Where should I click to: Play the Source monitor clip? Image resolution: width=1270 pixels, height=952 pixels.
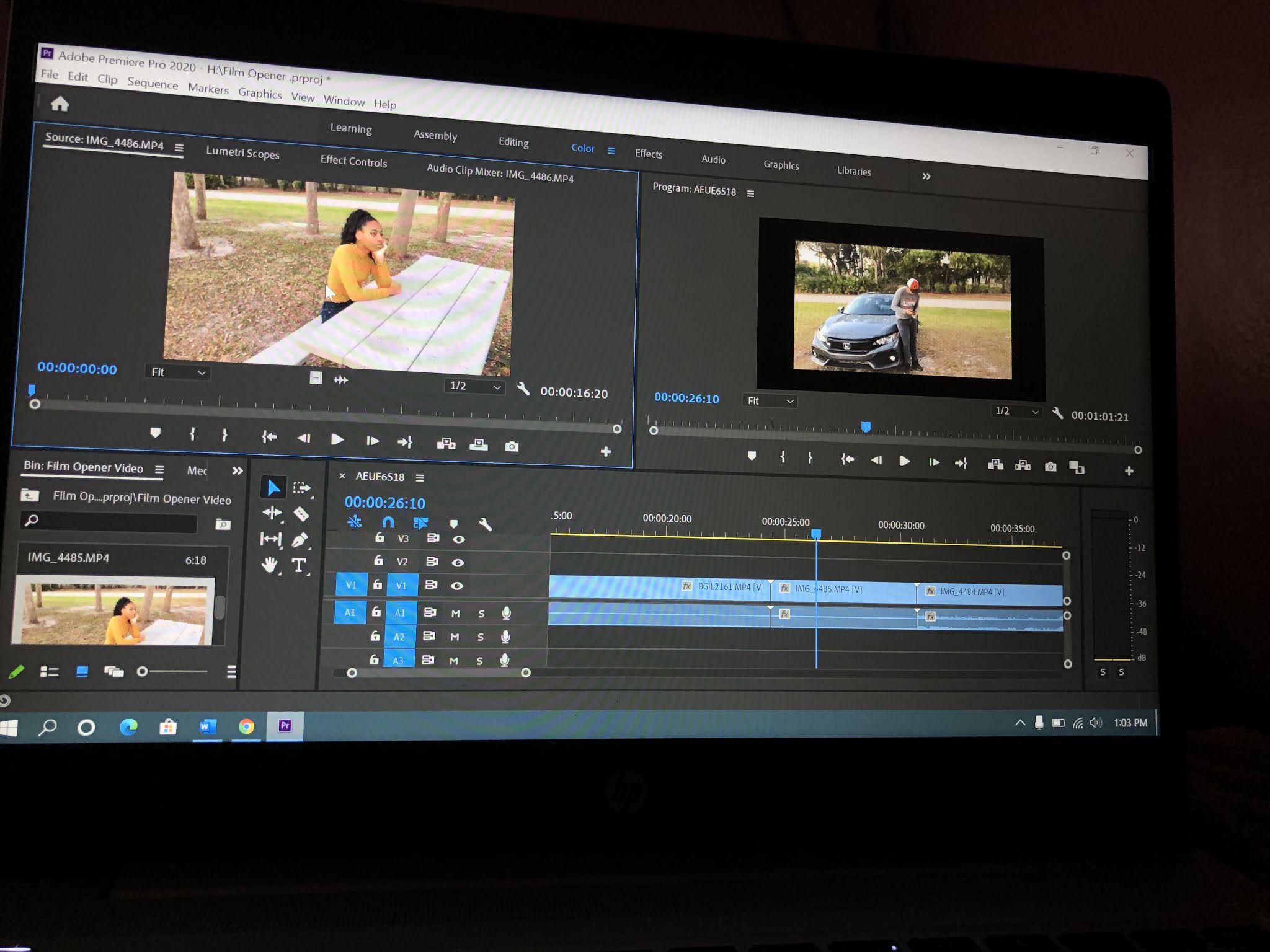point(337,439)
